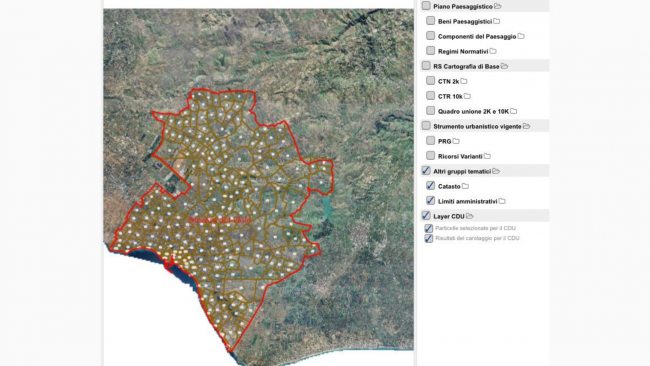Tick the CTN 2k layer checkbox

pos(430,80)
